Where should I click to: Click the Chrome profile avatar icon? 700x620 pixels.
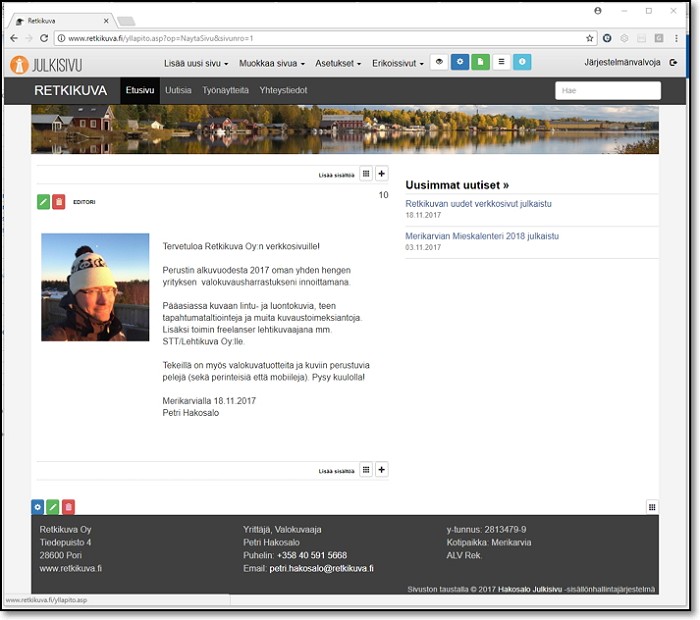598,11
